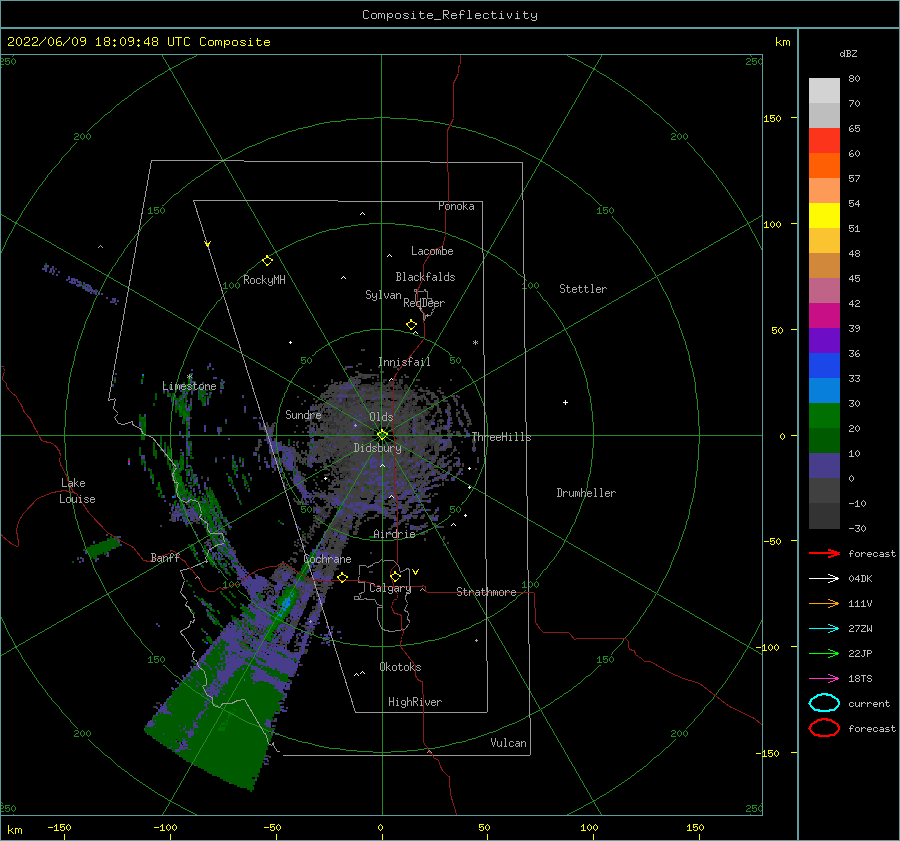The height and width of the screenshot is (841, 900).
Task: Click the RedDeer city label
Action: [x=424, y=303]
